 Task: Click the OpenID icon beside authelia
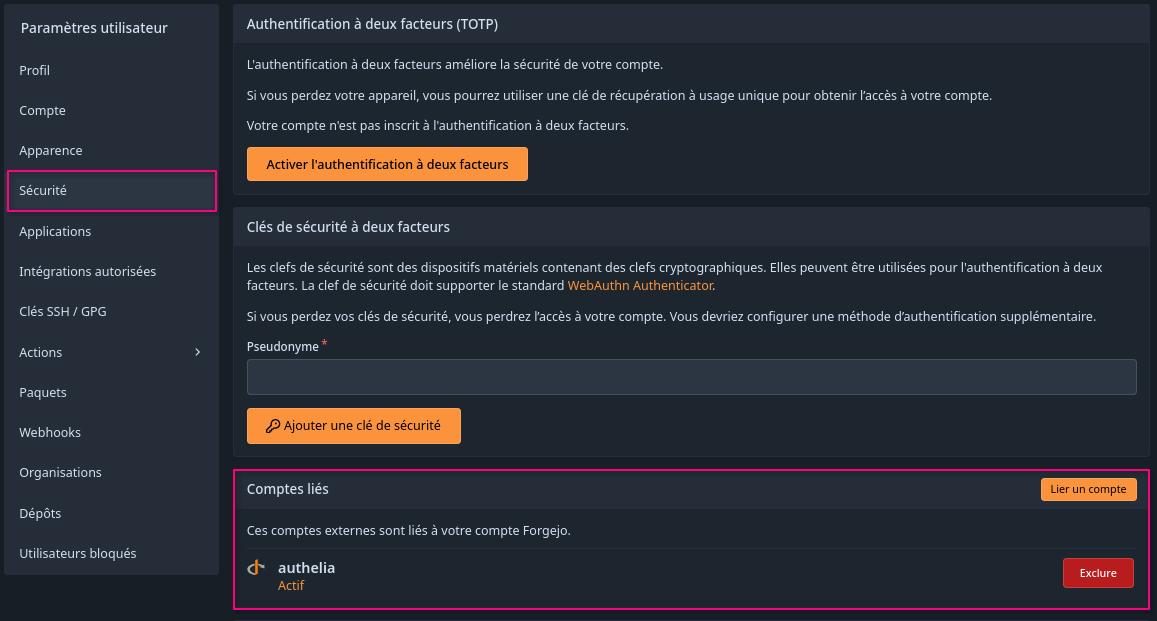pyautogui.click(x=256, y=567)
